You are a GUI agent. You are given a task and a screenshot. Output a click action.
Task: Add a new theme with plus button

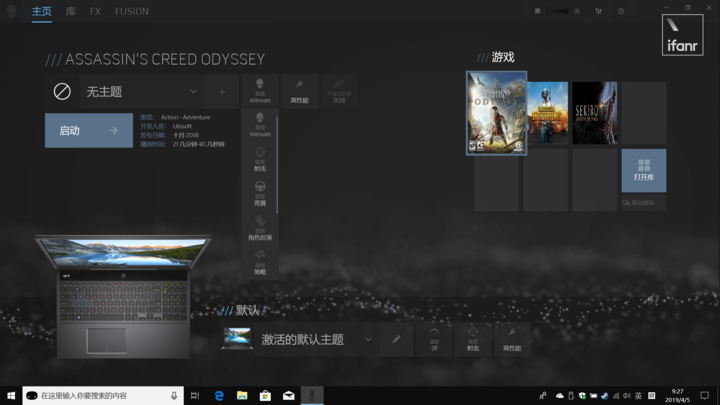[x=222, y=91]
